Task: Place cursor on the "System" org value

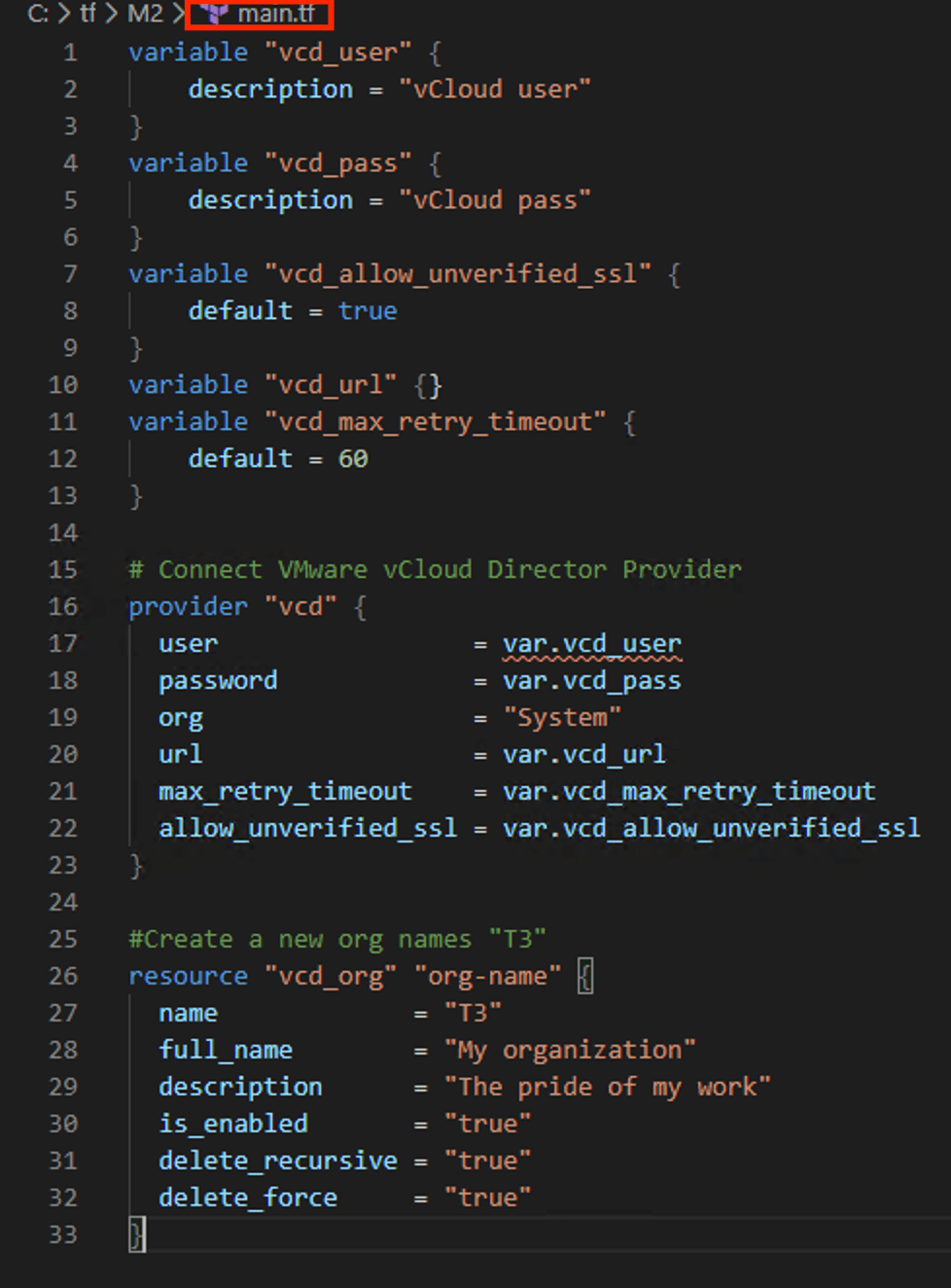Action: click(x=562, y=718)
